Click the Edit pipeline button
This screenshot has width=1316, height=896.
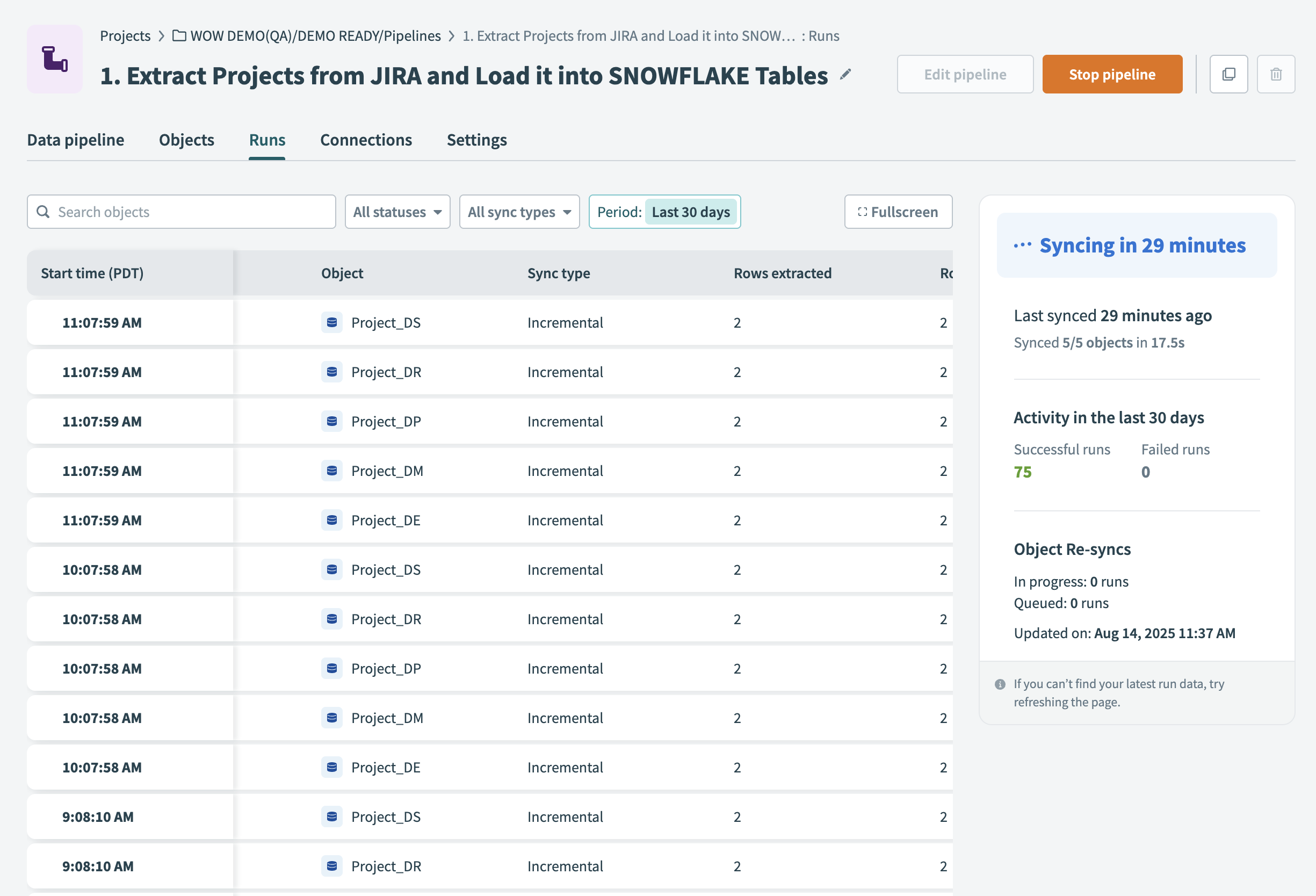pyautogui.click(x=965, y=74)
